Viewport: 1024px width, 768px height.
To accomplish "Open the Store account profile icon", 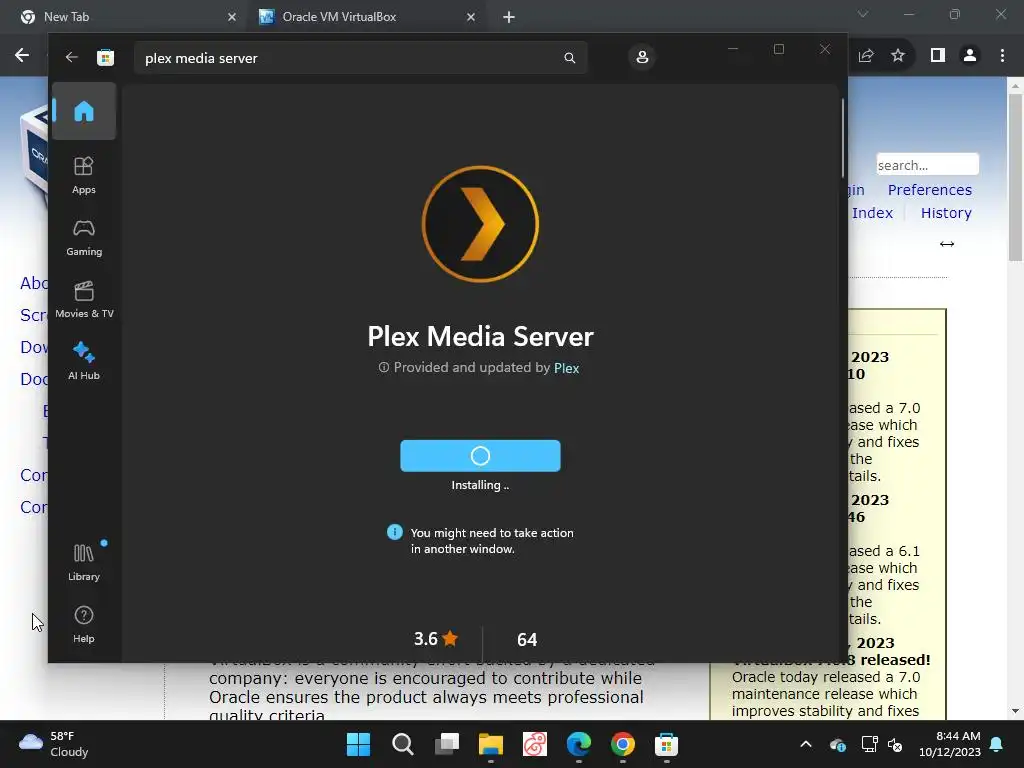I will (x=642, y=57).
